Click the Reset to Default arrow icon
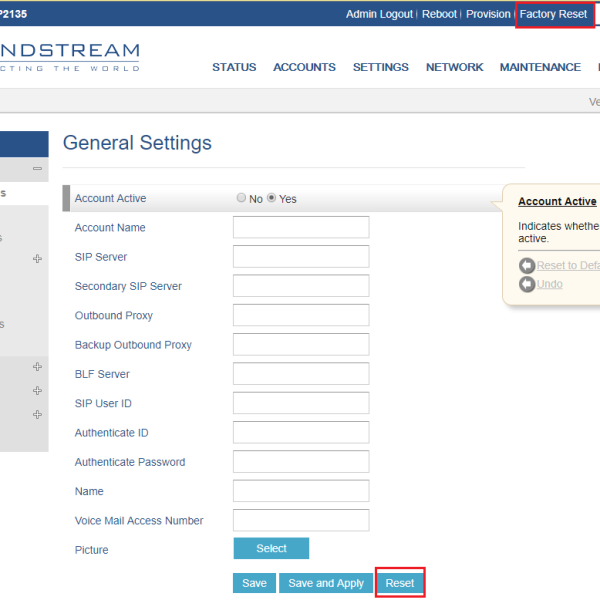Image resolution: width=600 pixels, height=600 pixels. (x=527, y=266)
